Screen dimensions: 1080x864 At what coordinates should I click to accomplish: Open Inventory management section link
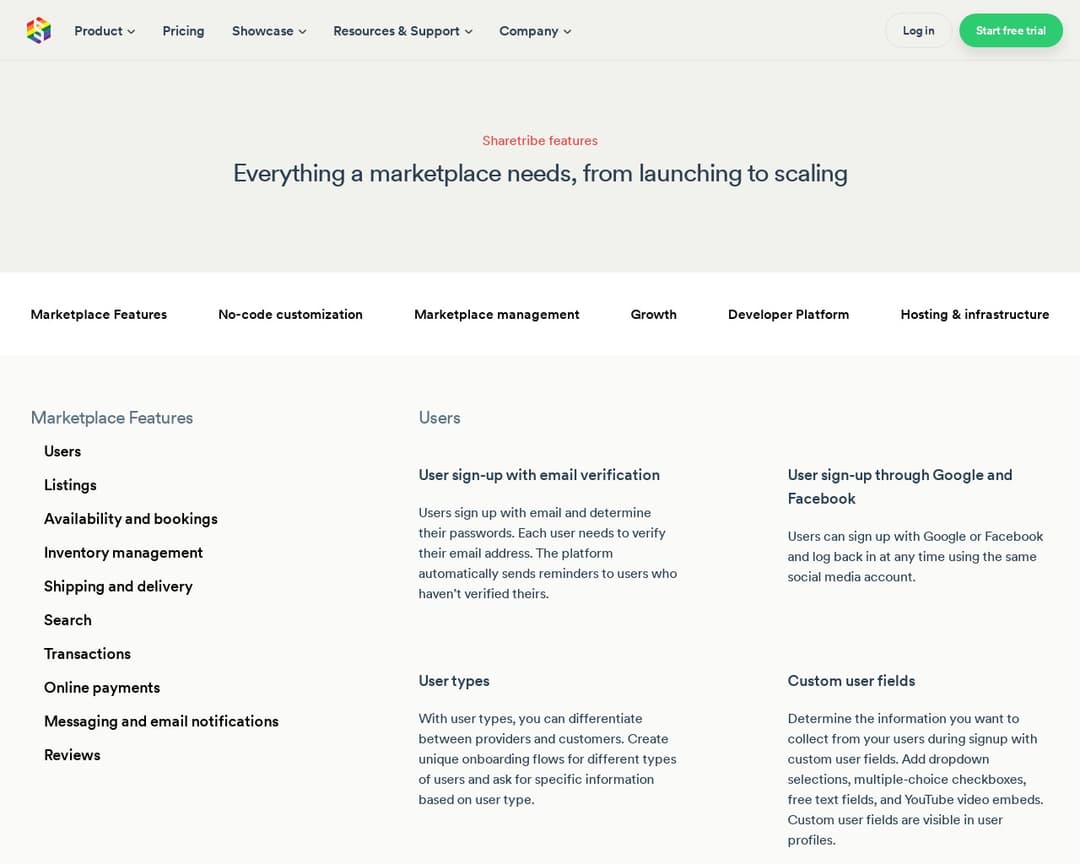tap(123, 553)
